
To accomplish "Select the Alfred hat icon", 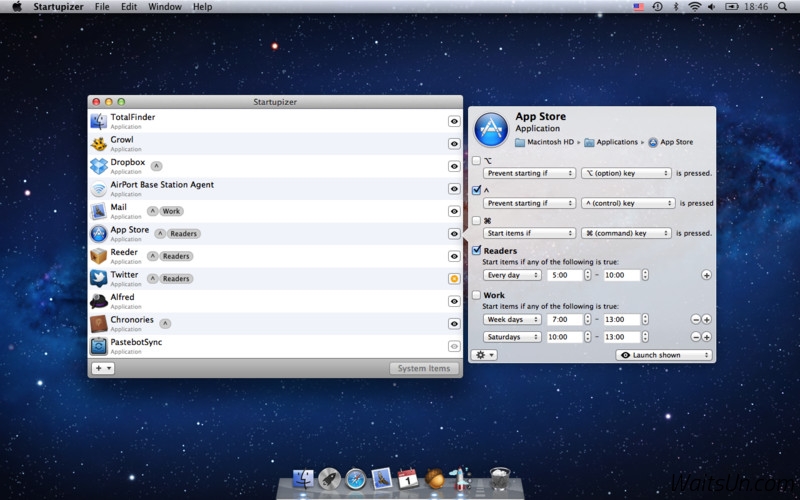I will 99,301.
